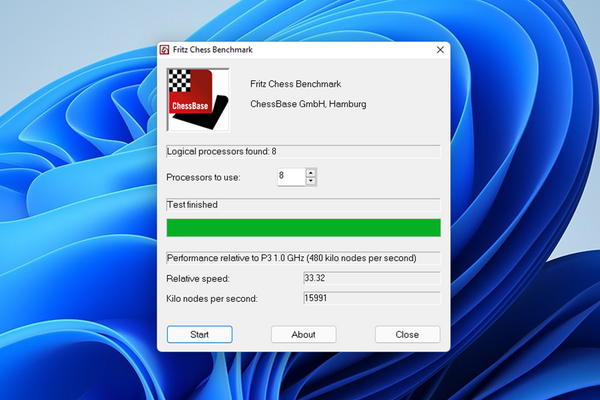Click the ChessBase logo image

(197, 99)
